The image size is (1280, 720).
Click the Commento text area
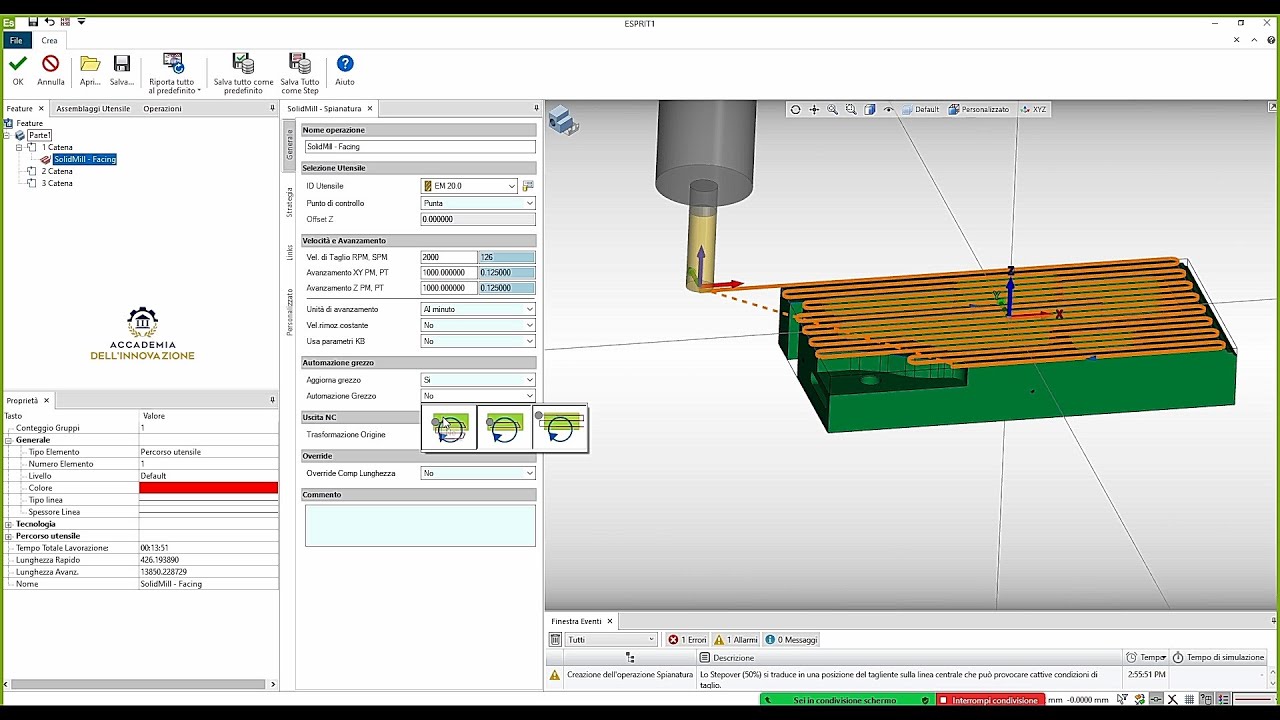[420, 525]
